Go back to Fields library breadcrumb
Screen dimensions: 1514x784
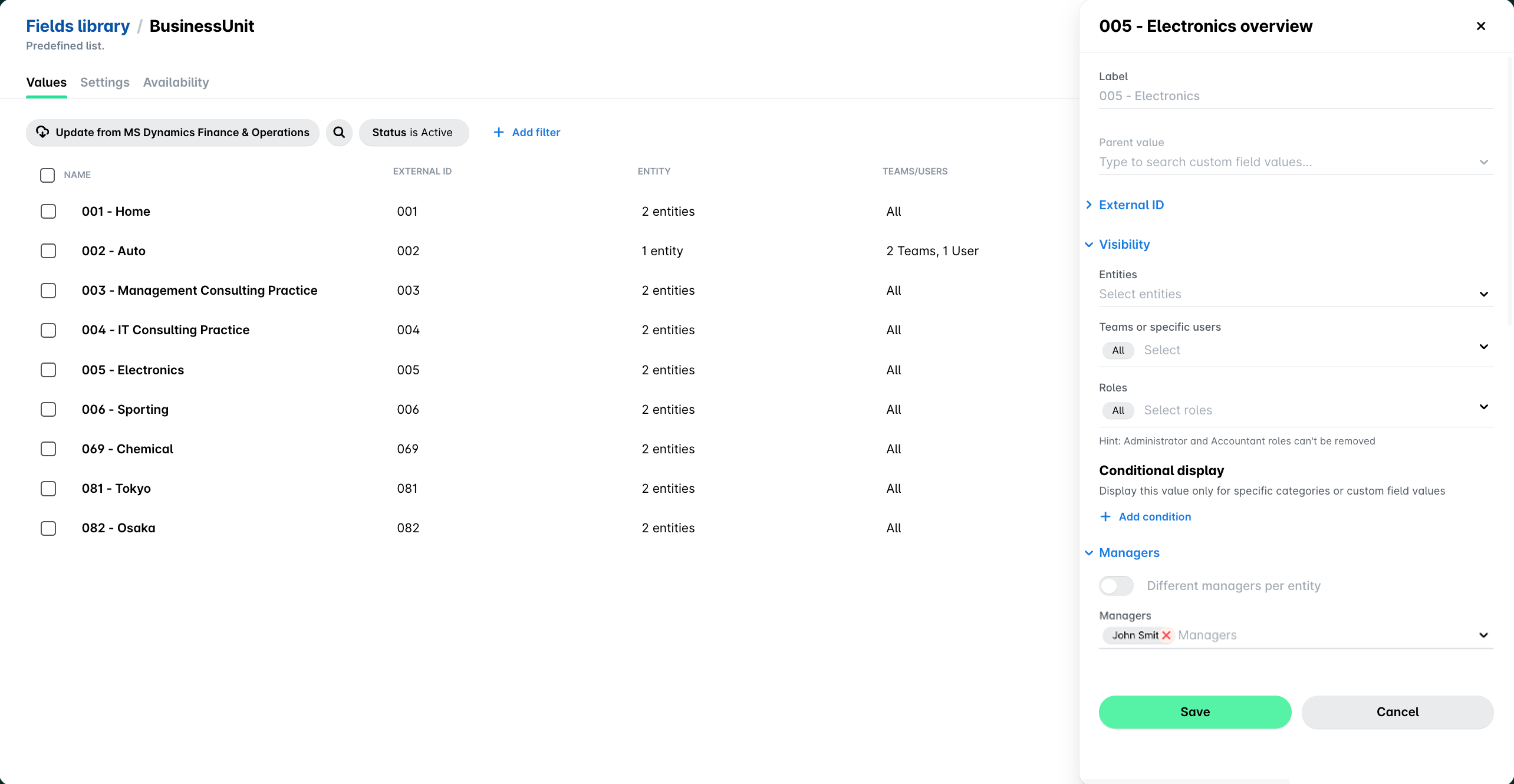(78, 26)
